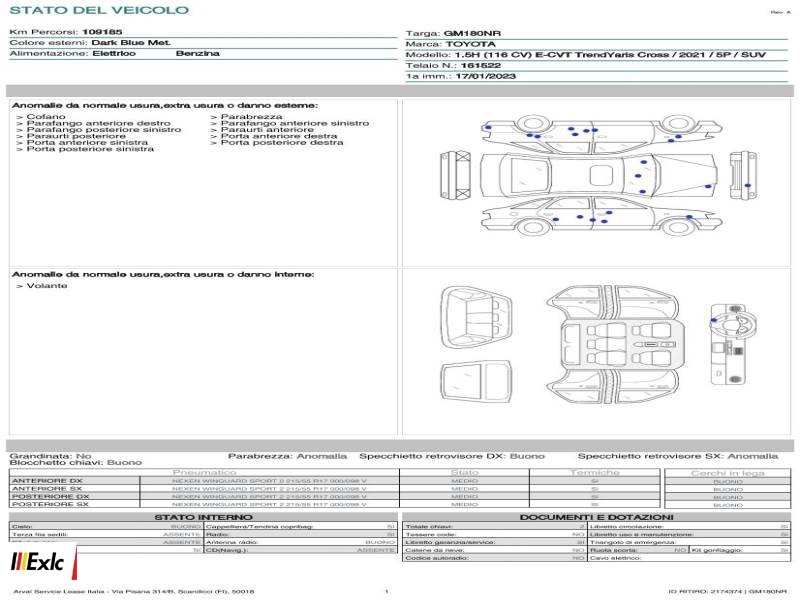Click the 'Arval Service Lease Italia' footer address
The width and height of the screenshot is (800, 600).
click(x=133, y=591)
